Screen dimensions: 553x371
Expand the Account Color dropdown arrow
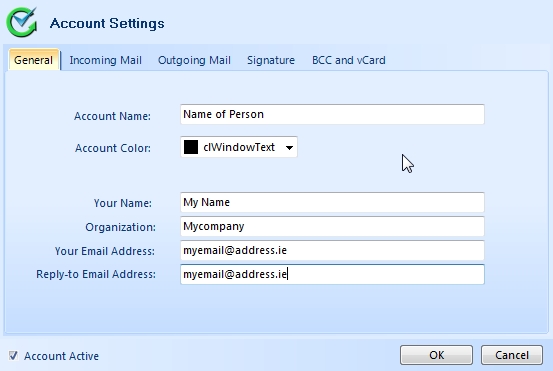pos(289,147)
